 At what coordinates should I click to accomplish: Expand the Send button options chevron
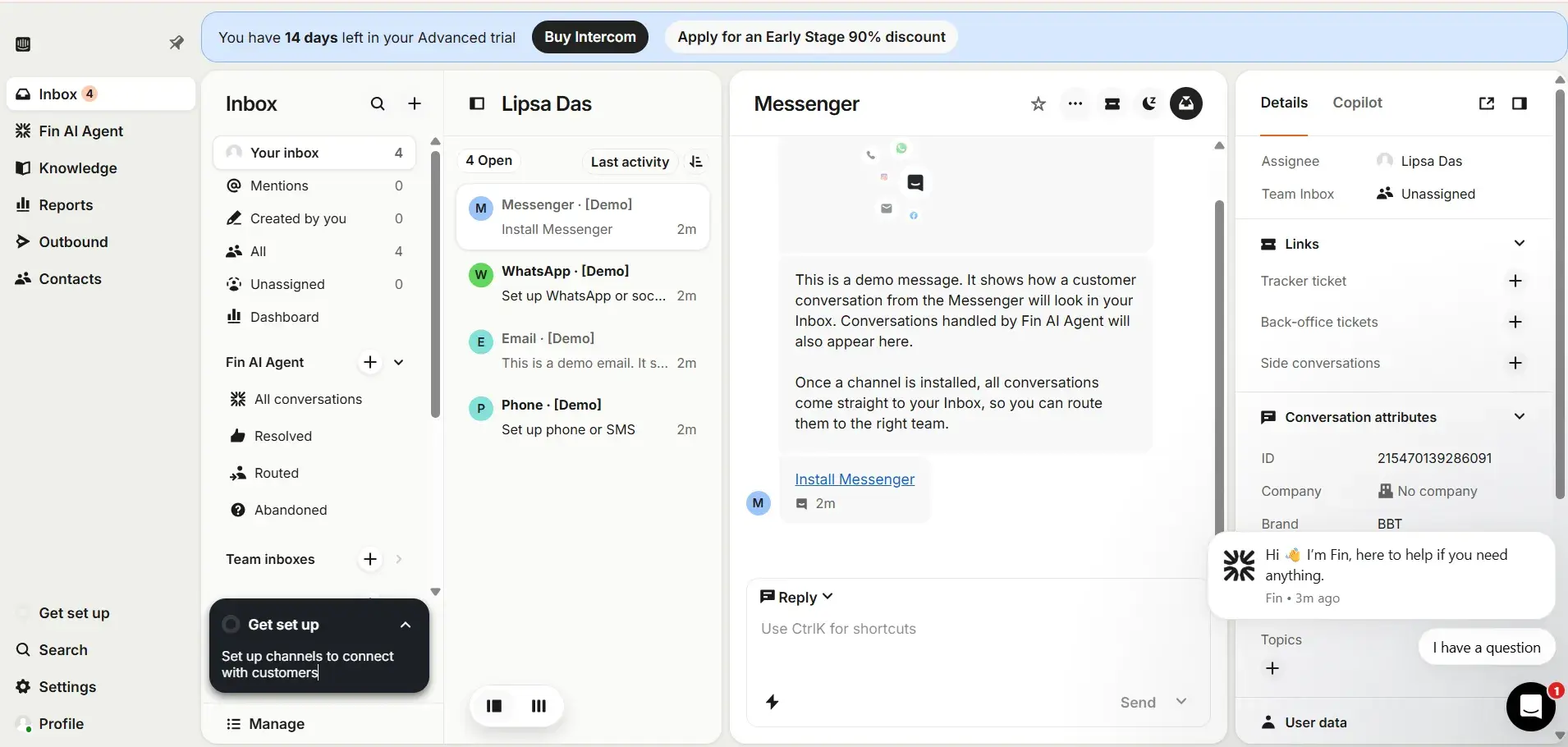point(1181,703)
